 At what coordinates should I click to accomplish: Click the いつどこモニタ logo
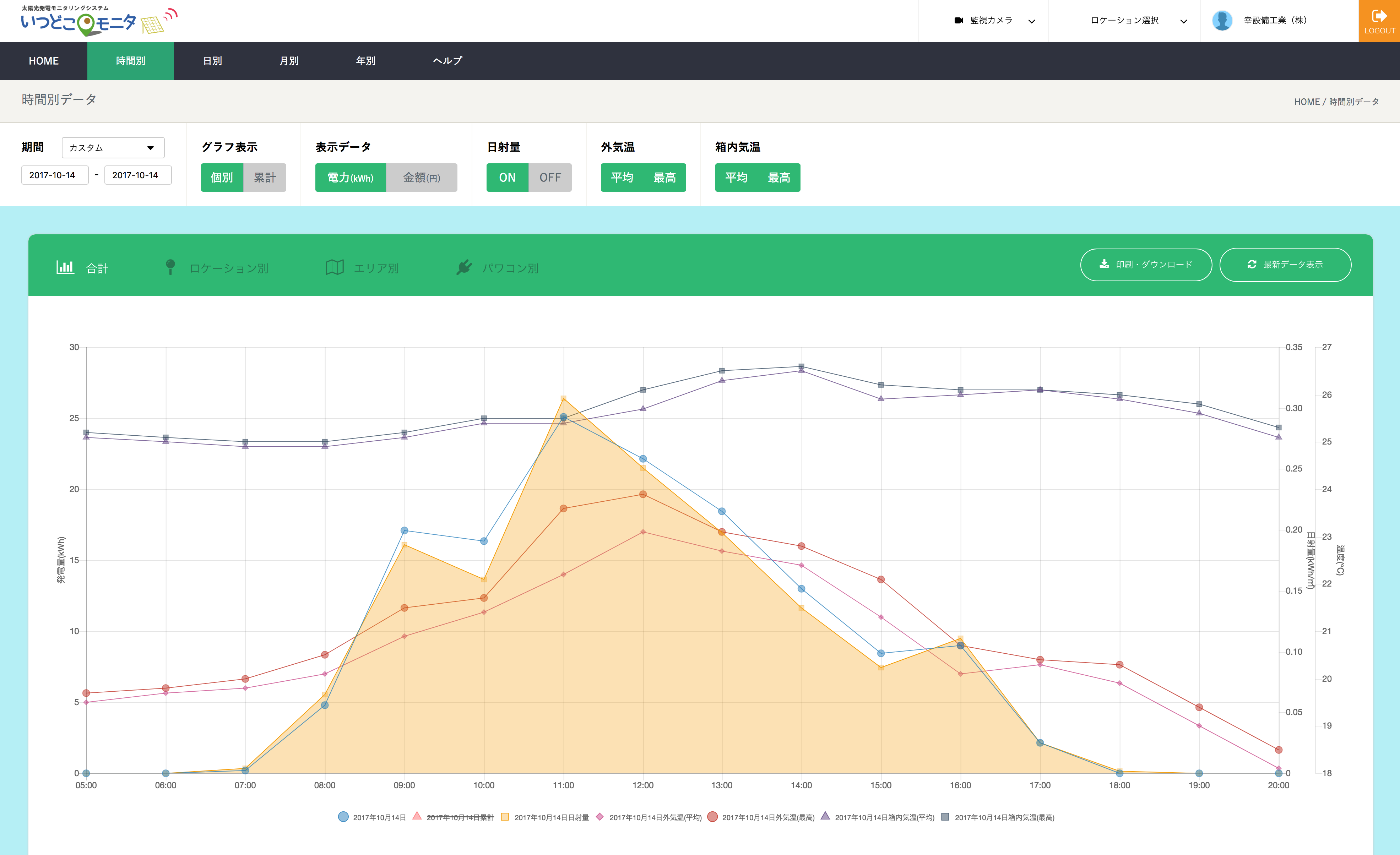pos(99,21)
